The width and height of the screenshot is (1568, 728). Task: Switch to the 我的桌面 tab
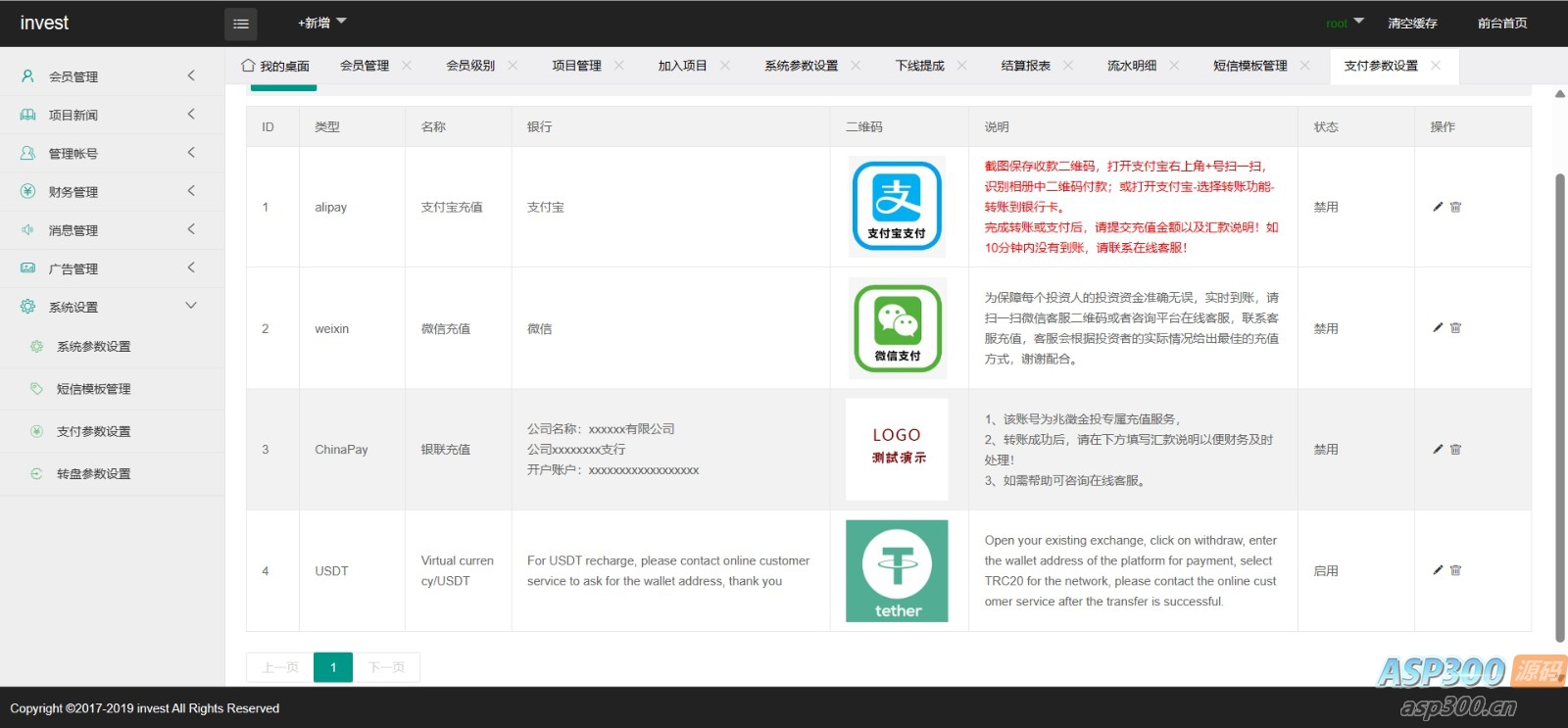pos(275,66)
